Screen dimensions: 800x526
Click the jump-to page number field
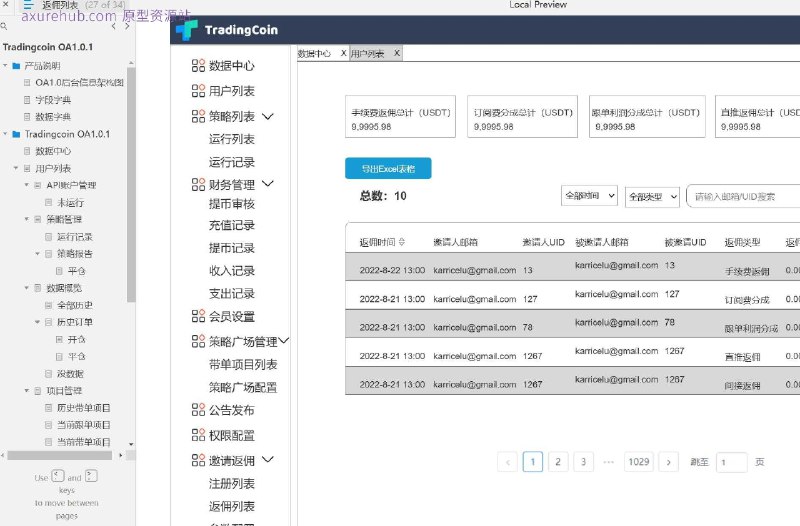click(732, 462)
